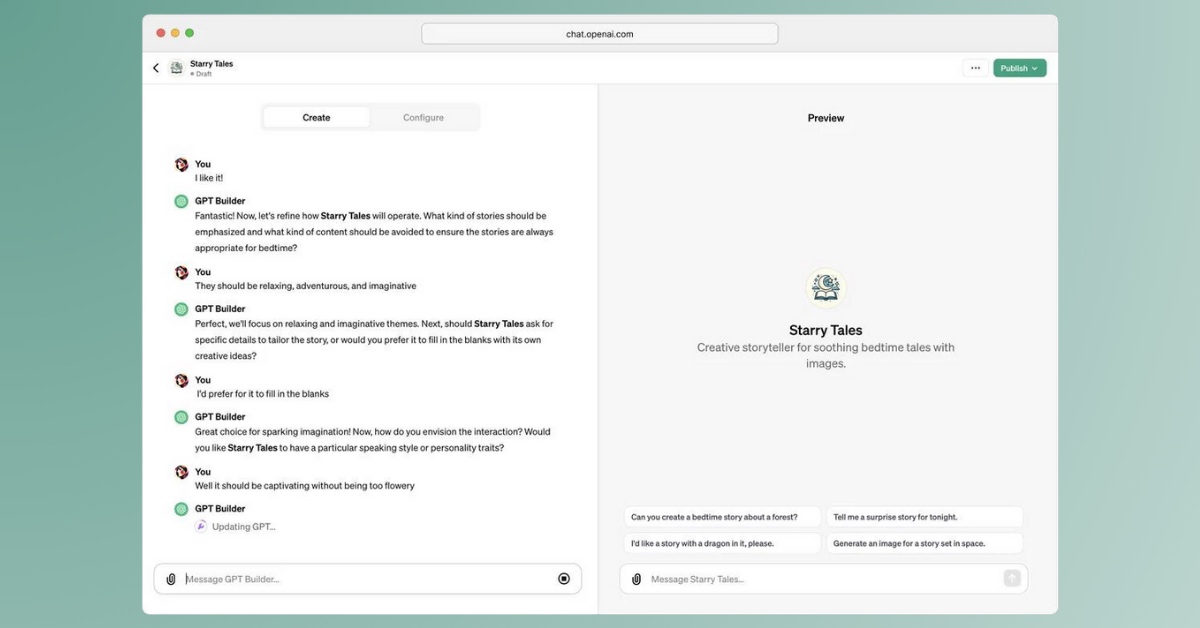
Task: Click "They should be relaxing, adventurous, and imaginative" text
Action: 305,286
